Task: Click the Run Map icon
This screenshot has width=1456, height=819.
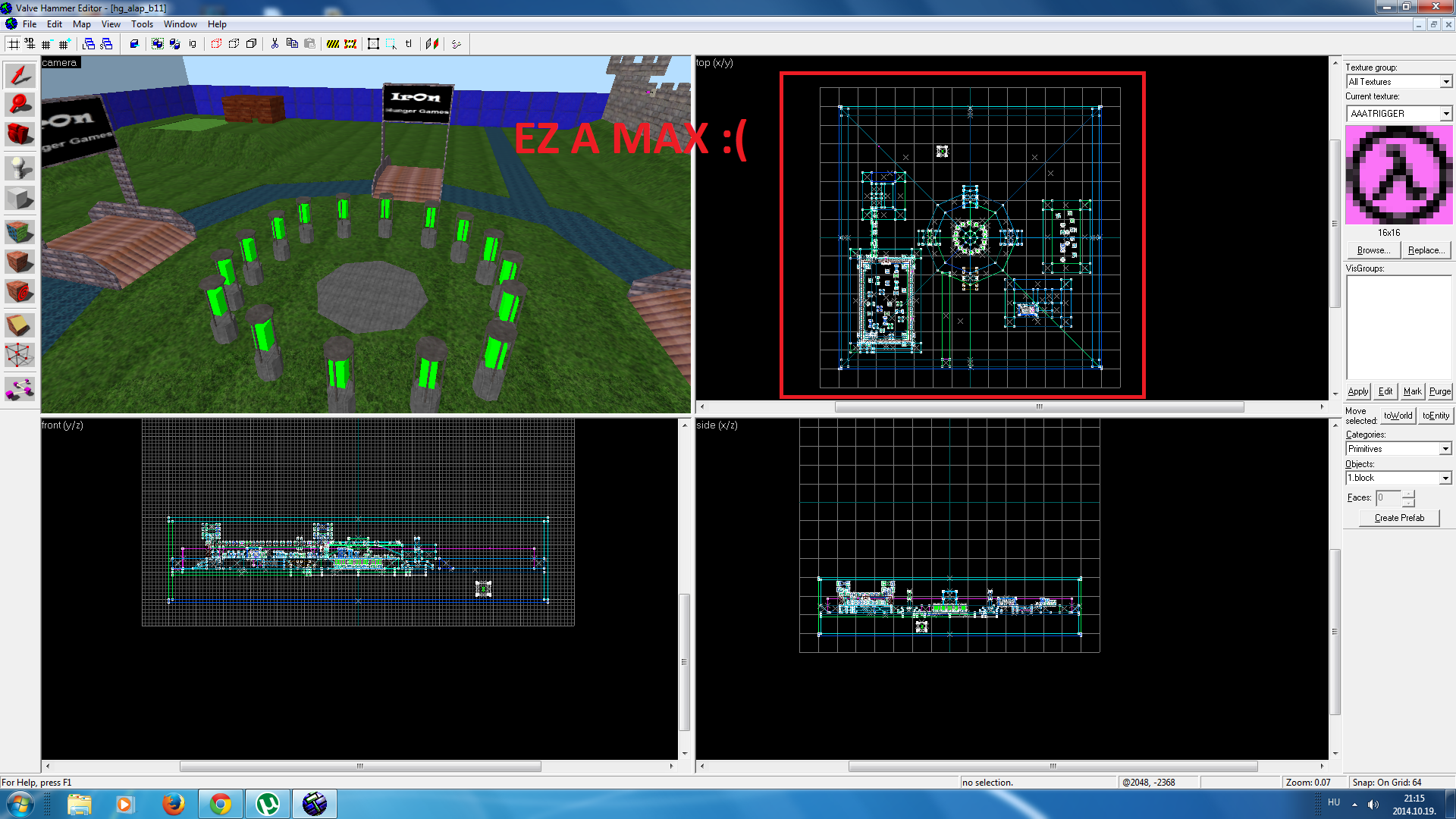Action: point(457,44)
